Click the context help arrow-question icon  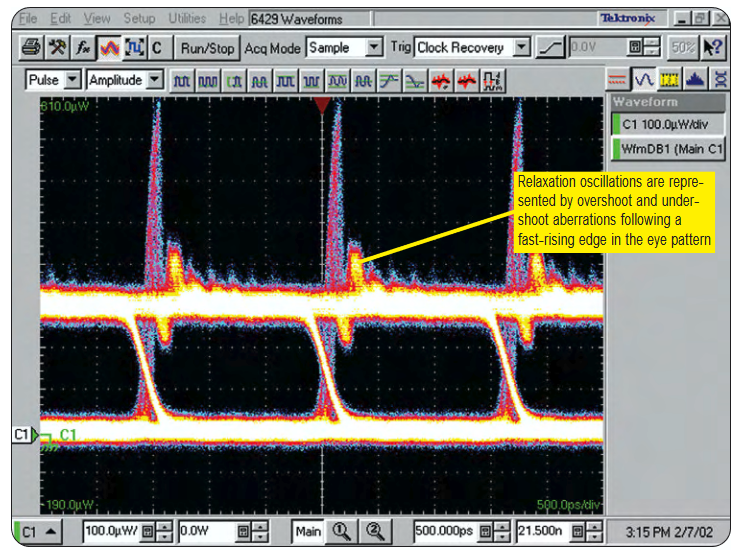point(712,47)
